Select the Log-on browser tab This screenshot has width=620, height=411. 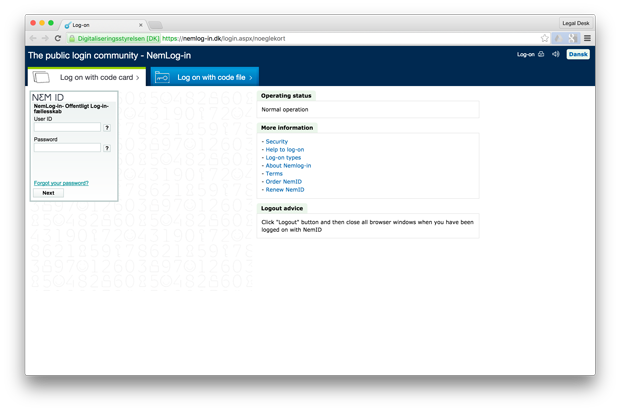click(x=104, y=25)
